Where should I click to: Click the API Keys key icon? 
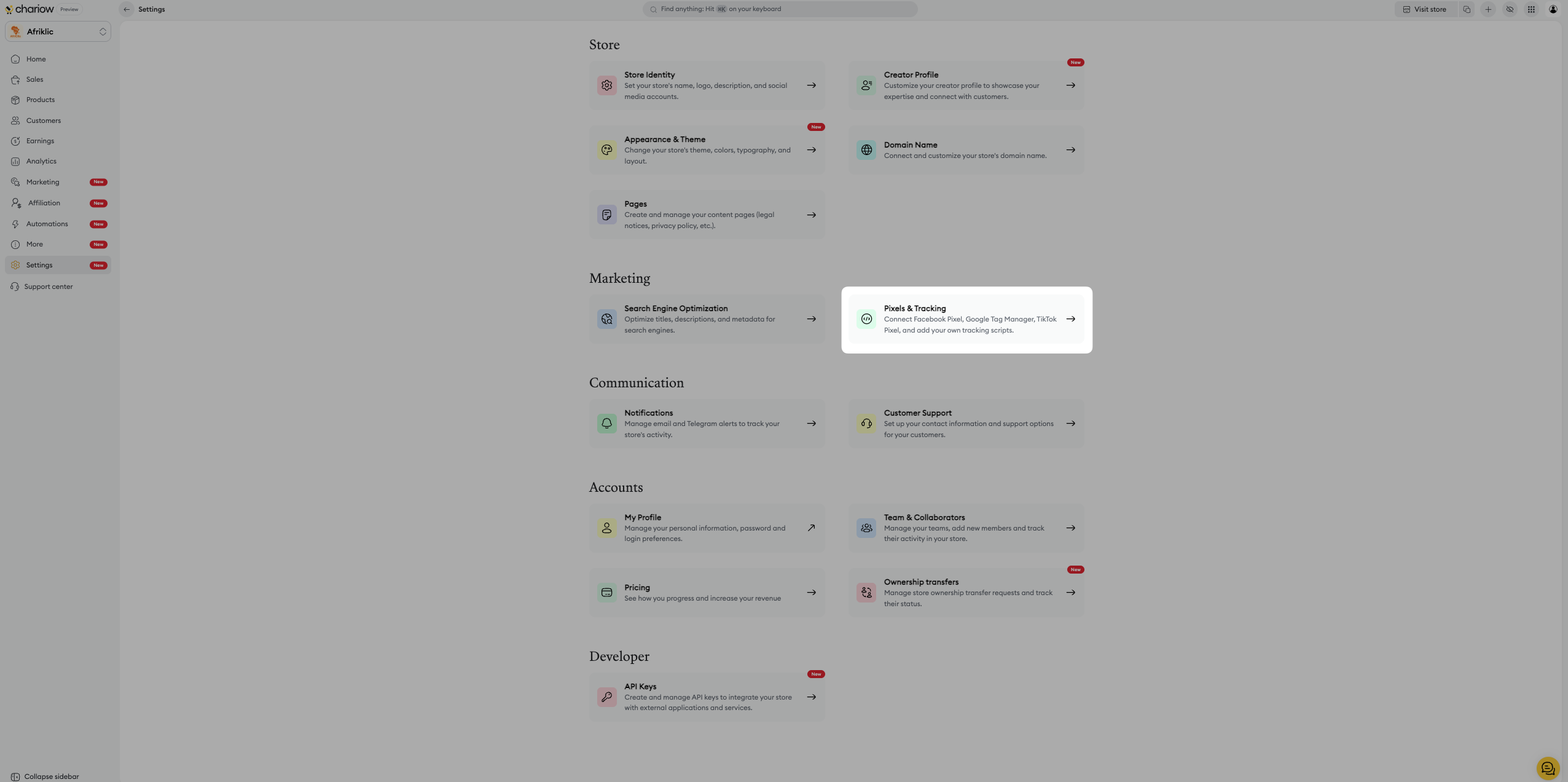(x=606, y=697)
